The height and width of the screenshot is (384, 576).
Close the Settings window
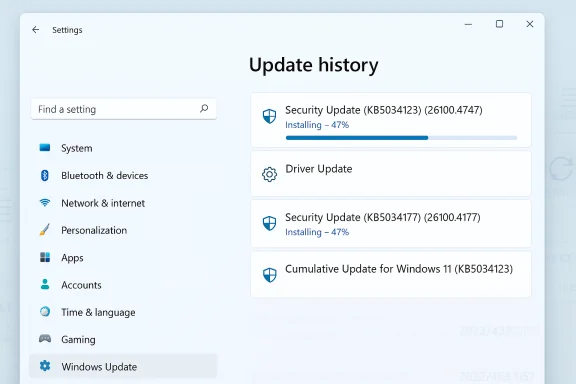[530, 24]
